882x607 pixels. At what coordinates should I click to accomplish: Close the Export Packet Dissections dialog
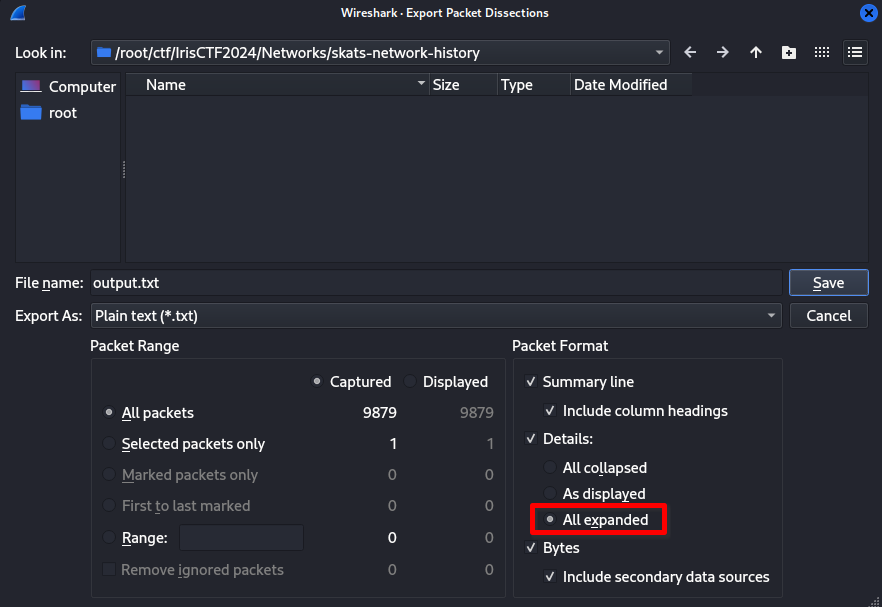[x=868, y=13]
